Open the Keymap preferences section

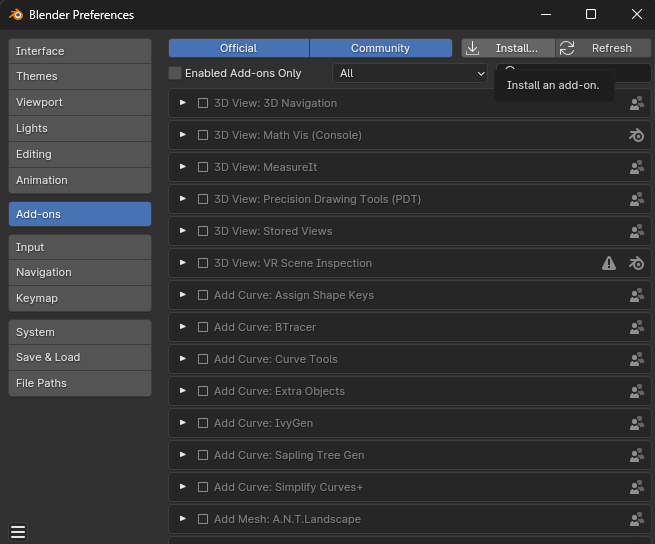pos(80,298)
